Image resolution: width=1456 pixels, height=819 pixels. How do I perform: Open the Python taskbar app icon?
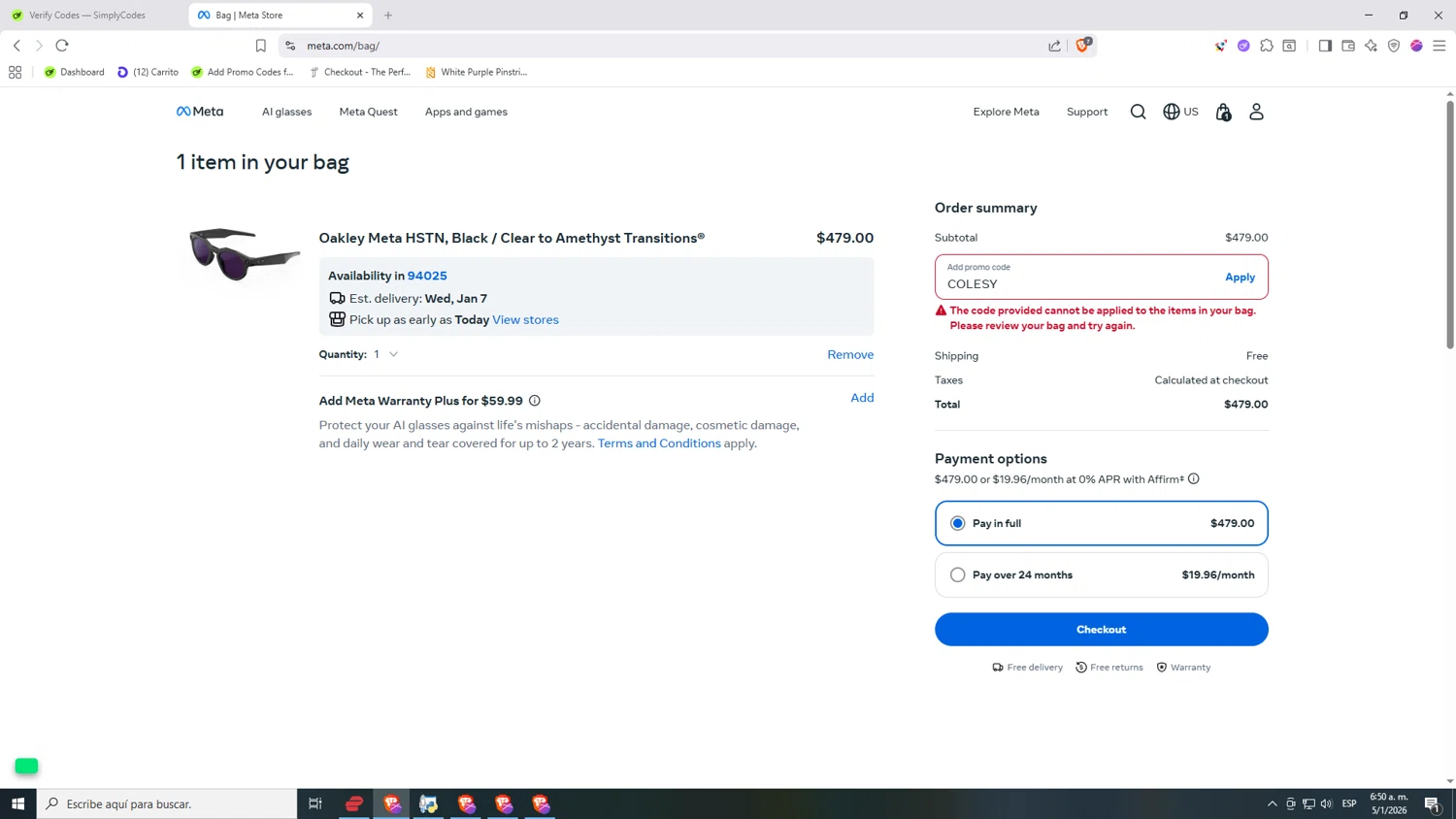pyautogui.click(x=428, y=803)
